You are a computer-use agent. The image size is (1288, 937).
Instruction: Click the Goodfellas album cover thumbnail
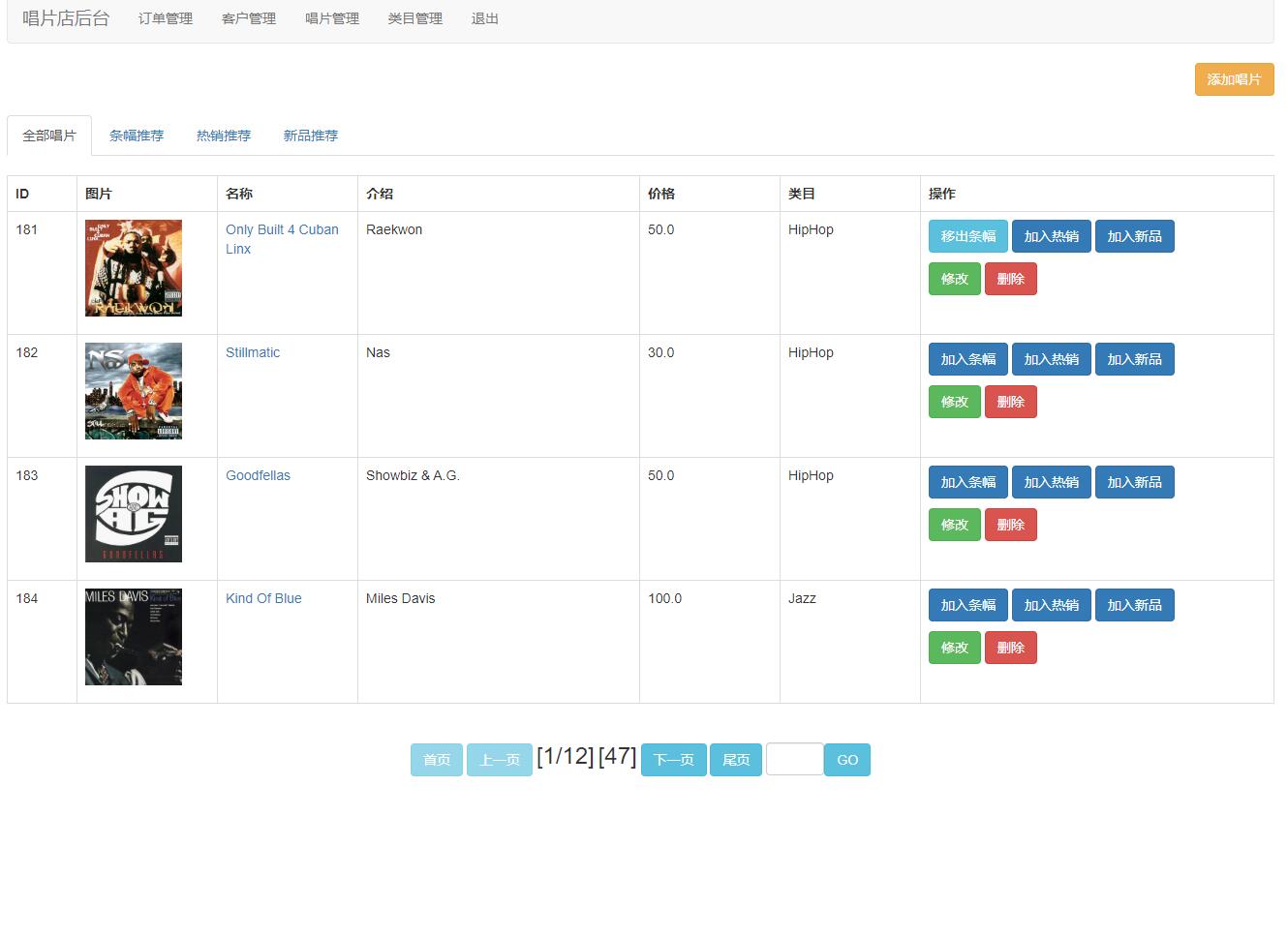[x=133, y=514]
